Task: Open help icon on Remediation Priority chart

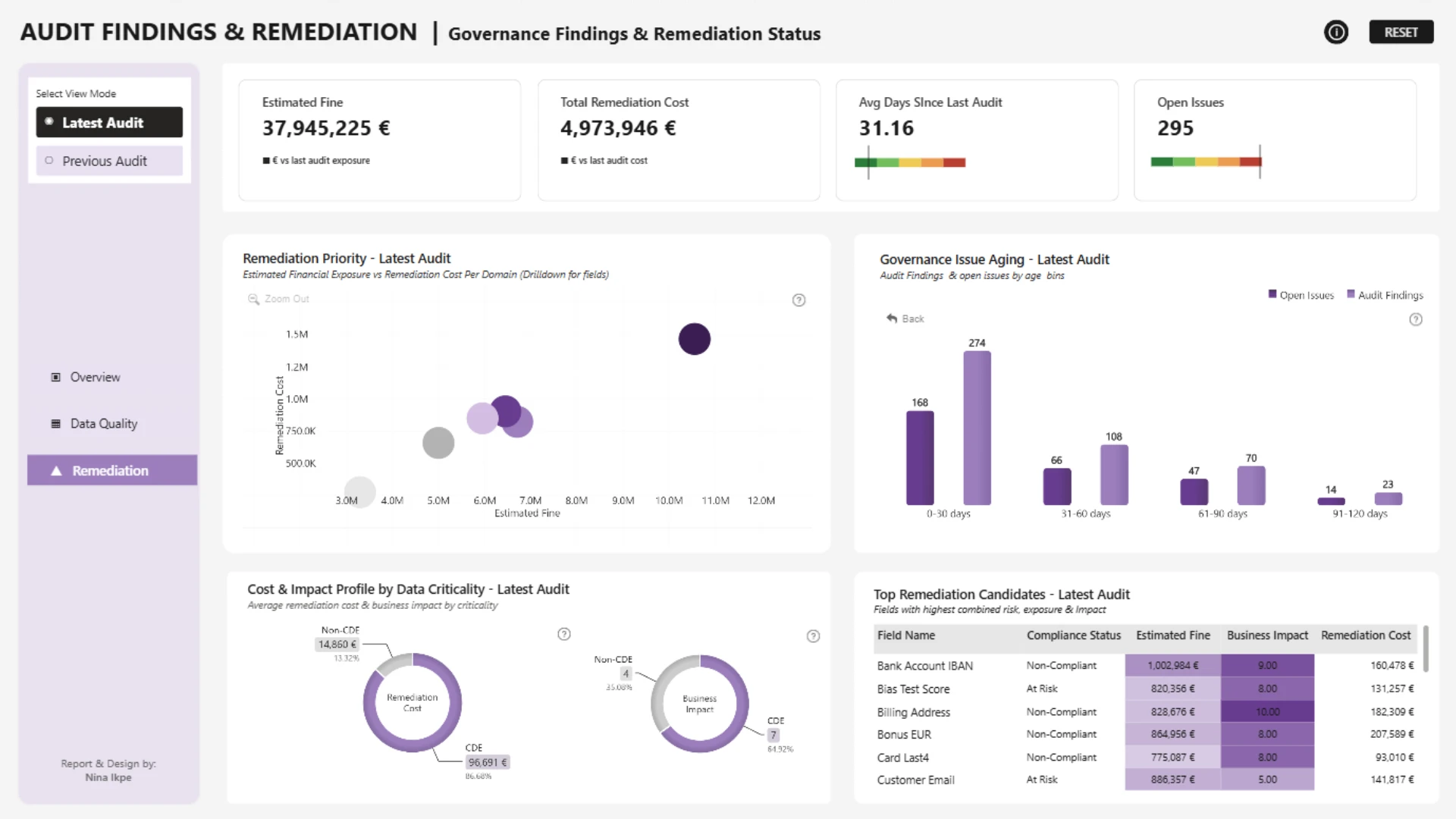Action: pyautogui.click(x=799, y=300)
